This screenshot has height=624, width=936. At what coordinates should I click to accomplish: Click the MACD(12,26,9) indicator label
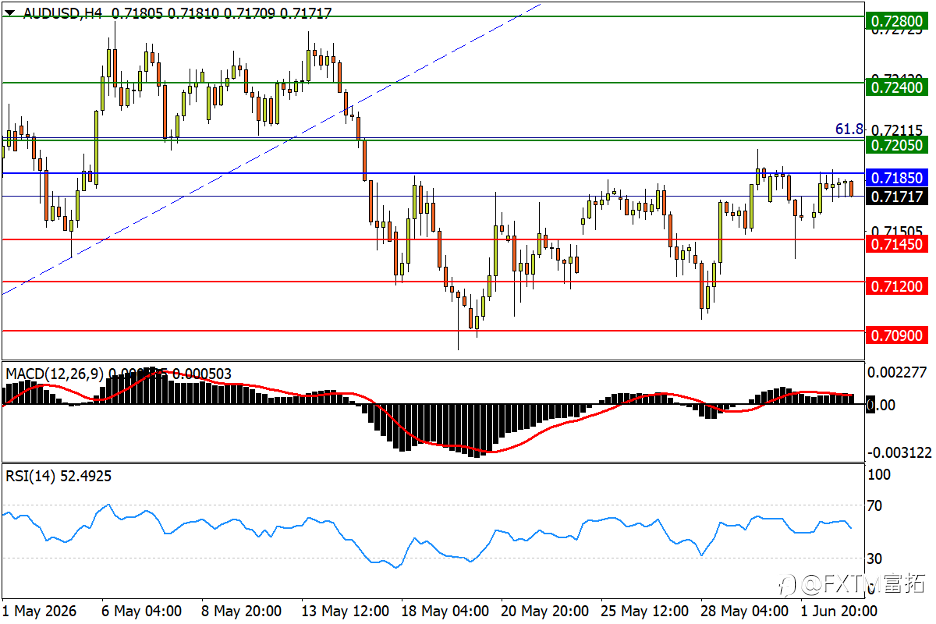(54, 374)
